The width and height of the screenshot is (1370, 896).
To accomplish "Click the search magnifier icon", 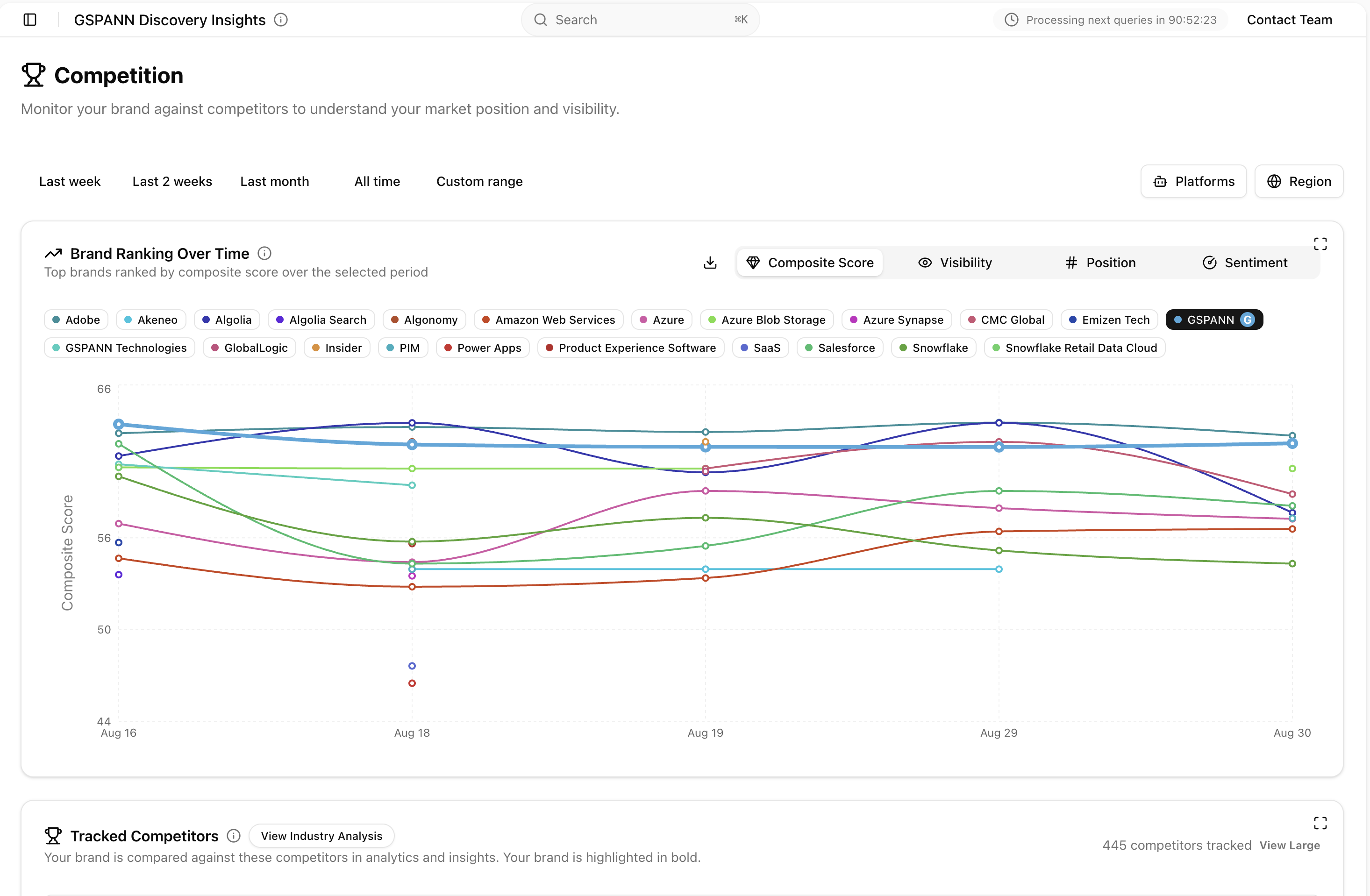I will 540,20.
